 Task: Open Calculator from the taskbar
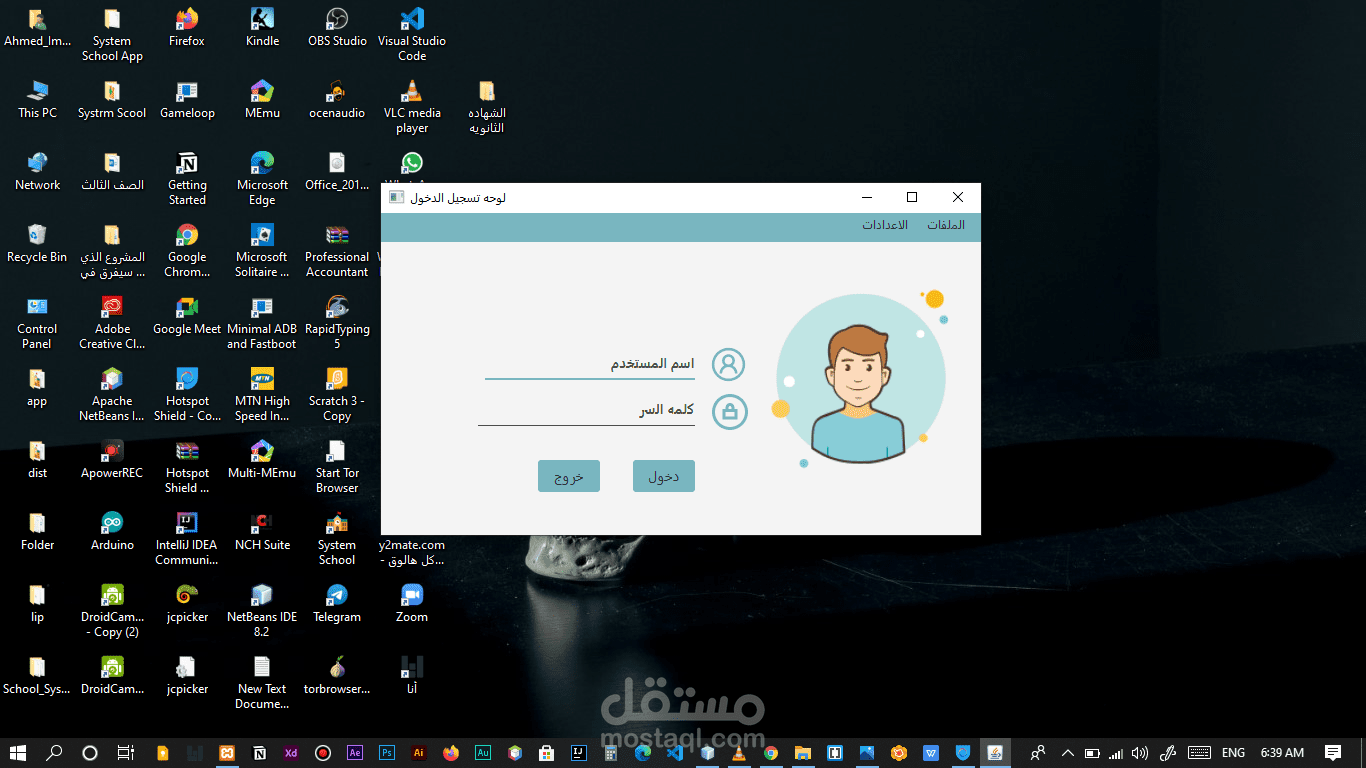pyautogui.click(x=609, y=753)
